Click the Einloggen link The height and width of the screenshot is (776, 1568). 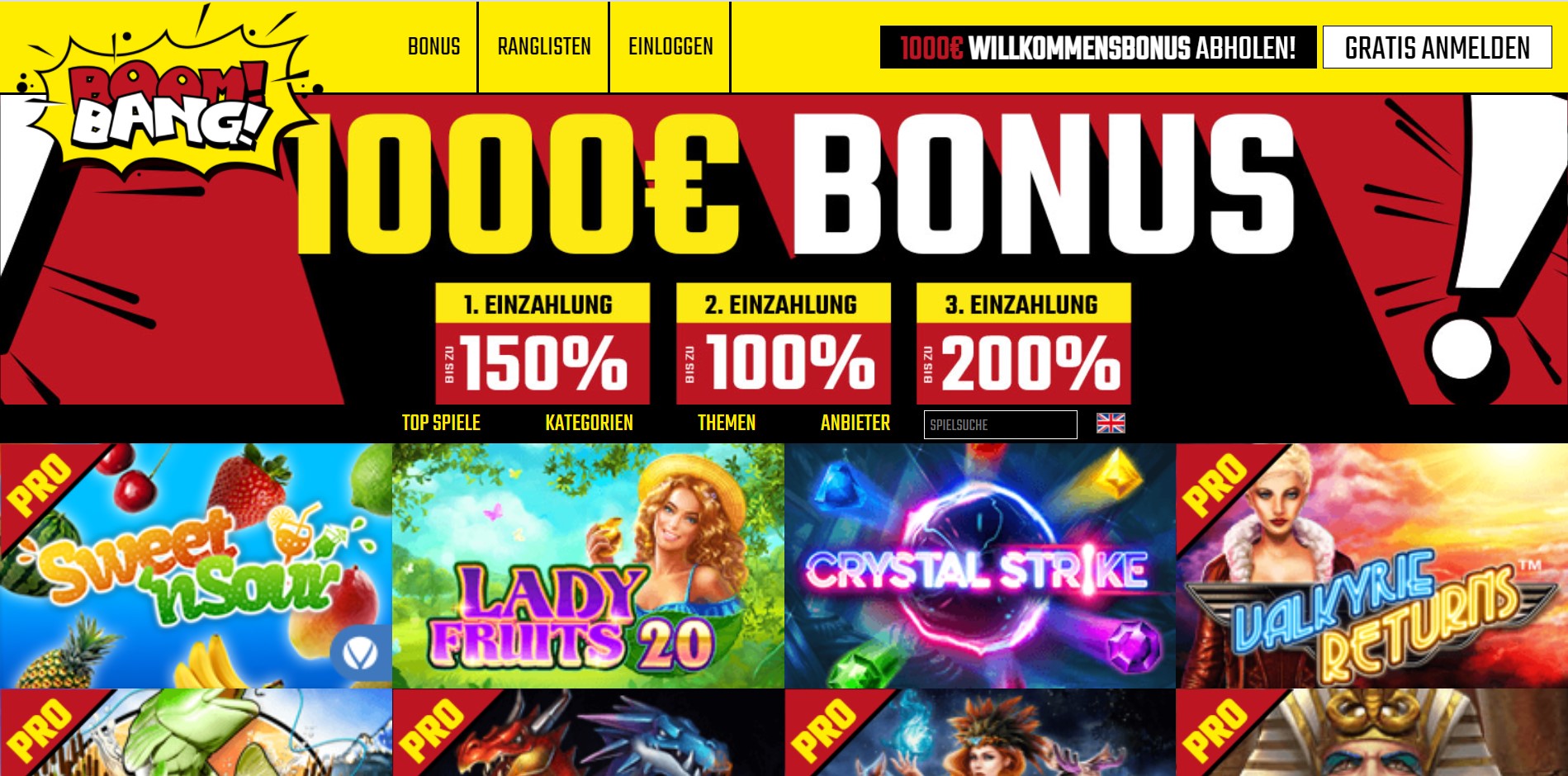(x=670, y=47)
